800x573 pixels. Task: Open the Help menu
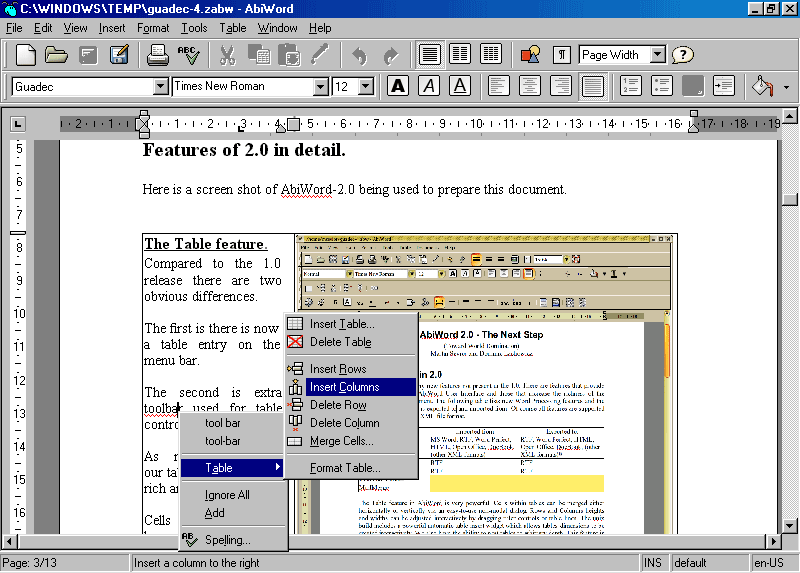pyautogui.click(x=320, y=28)
